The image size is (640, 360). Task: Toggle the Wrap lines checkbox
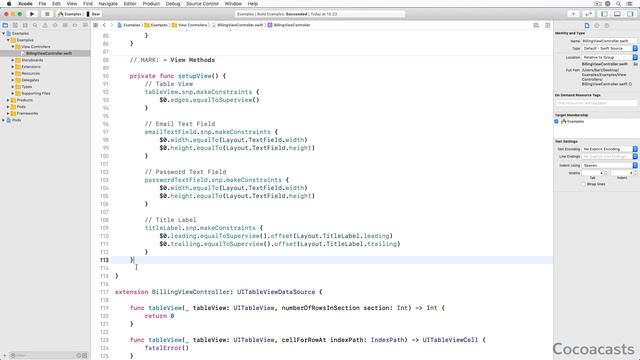[583, 184]
